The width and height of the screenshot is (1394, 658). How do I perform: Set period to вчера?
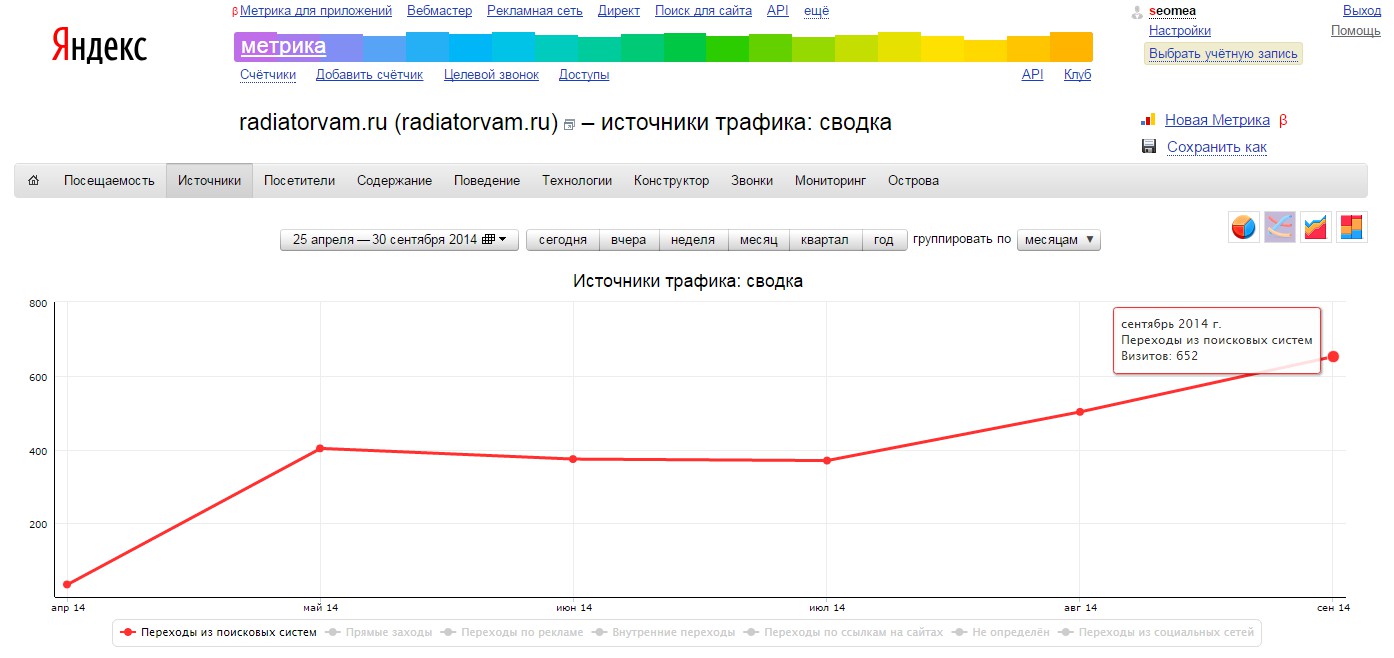pyautogui.click(x=629, y=240)
